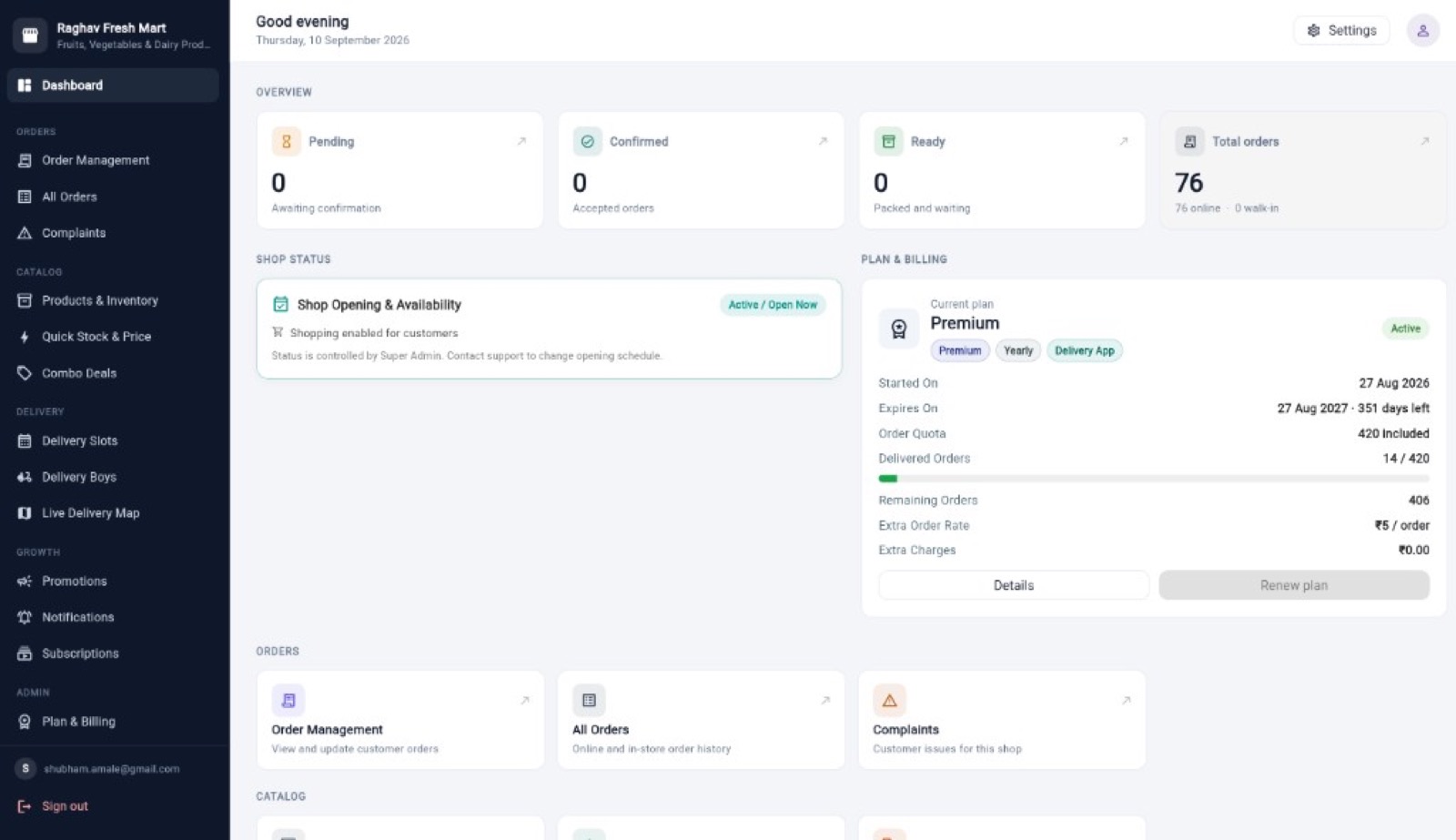Click the Delivery App plan tag
Image resolution: width=1456 pixels, height=840 pixels.
(x=1085, y=350)
